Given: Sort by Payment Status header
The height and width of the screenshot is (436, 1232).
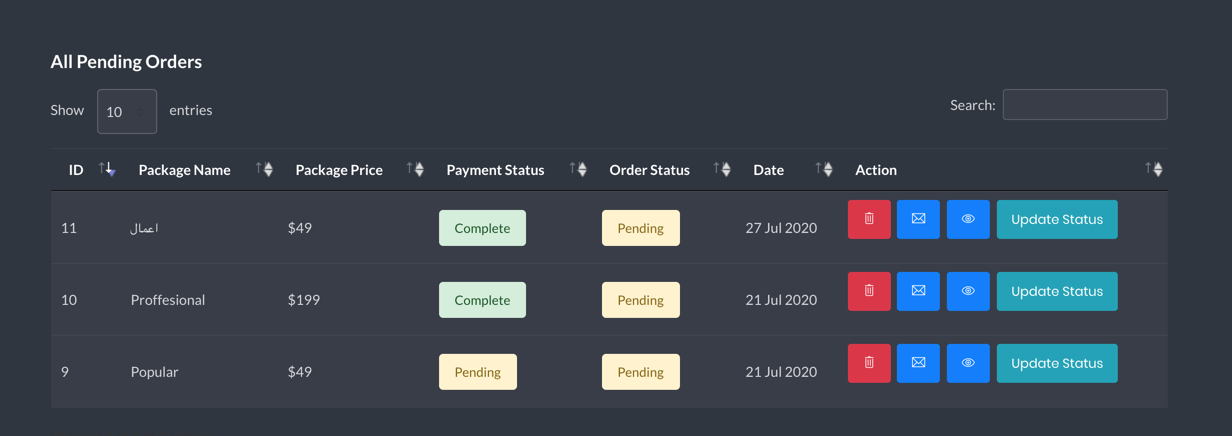Looking at the screenshot, I should pyautogui.click(x=495, y=170).
